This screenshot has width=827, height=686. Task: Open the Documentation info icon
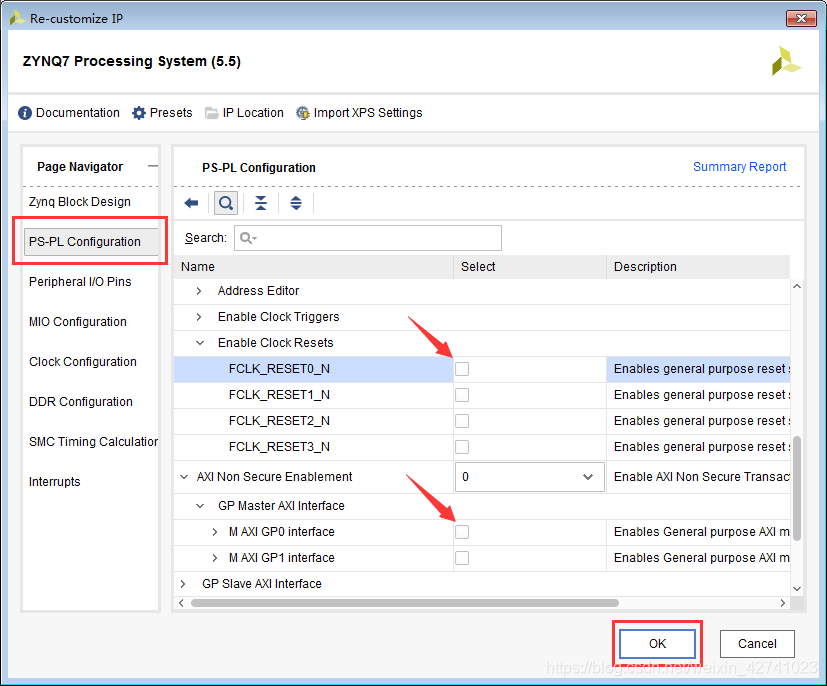pos(25,113)
